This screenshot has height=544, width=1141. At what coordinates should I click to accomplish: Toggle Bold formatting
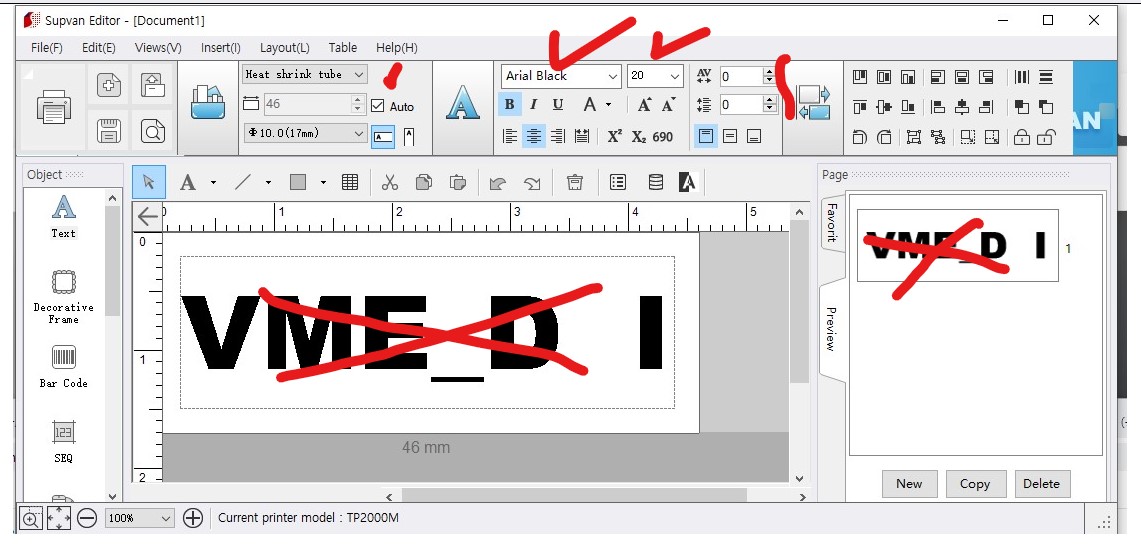(509, 105)
